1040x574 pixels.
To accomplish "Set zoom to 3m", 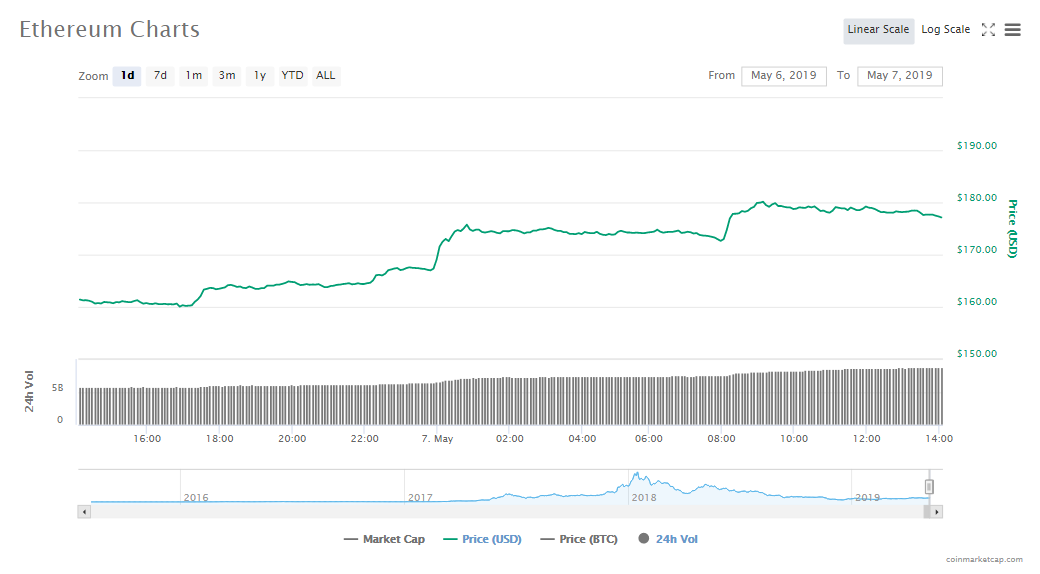I will coord(227,76).
